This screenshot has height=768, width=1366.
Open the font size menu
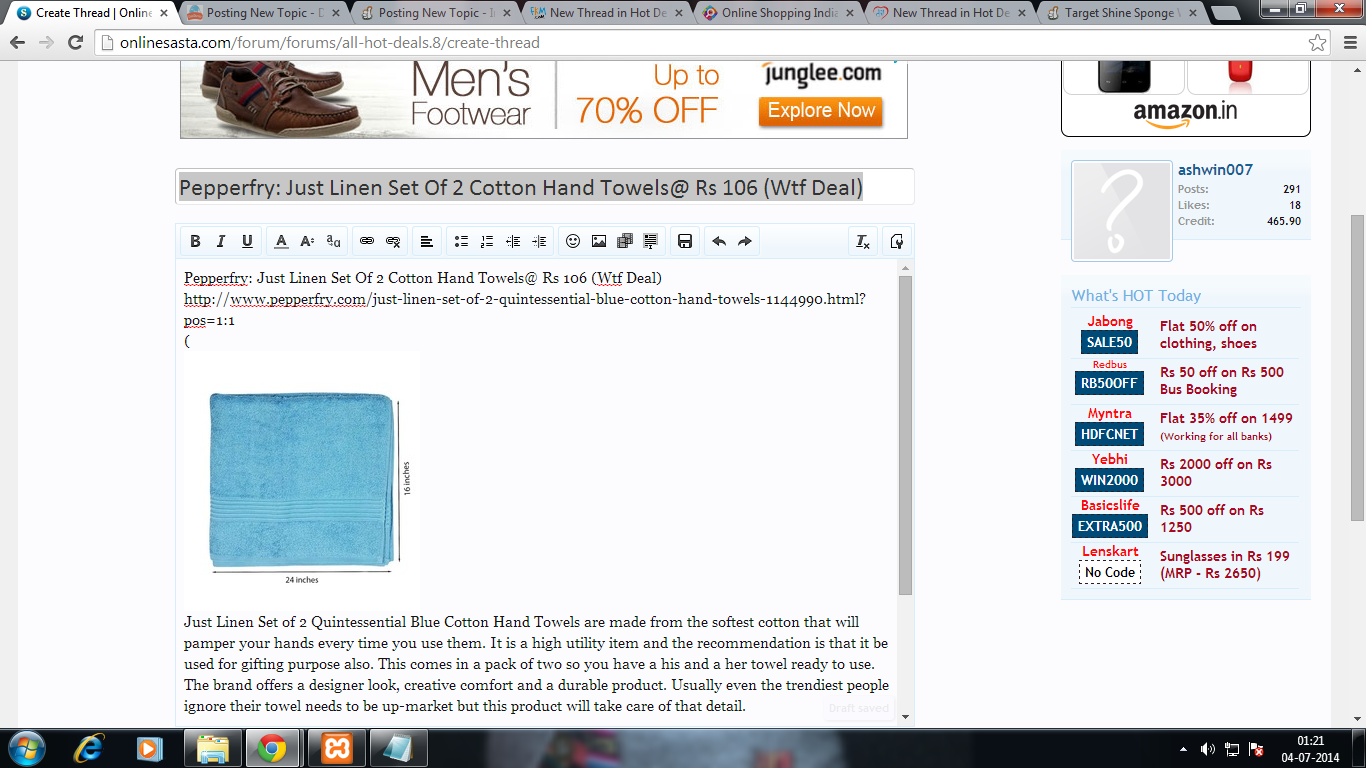click(308, 241)
